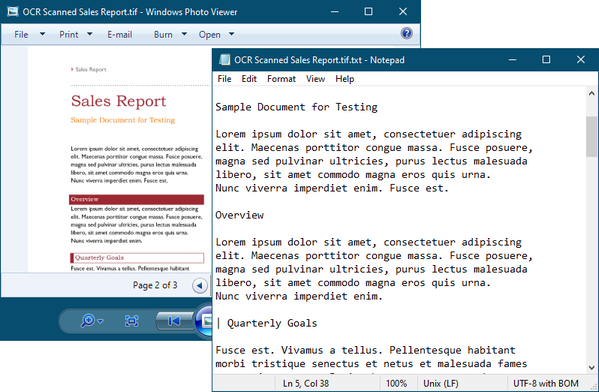Maximize the Notepad window
The height and width of the screenshot is (392, 599).
(x=546, y=60)
